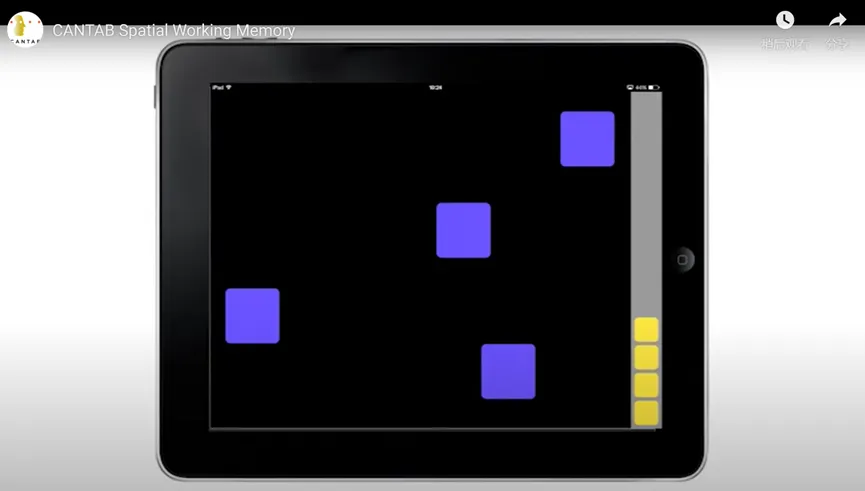Open the CANTAB Spatial Working Memory title link
The image size is (865, 491).
pyautogui.click(x=173, y=31)
